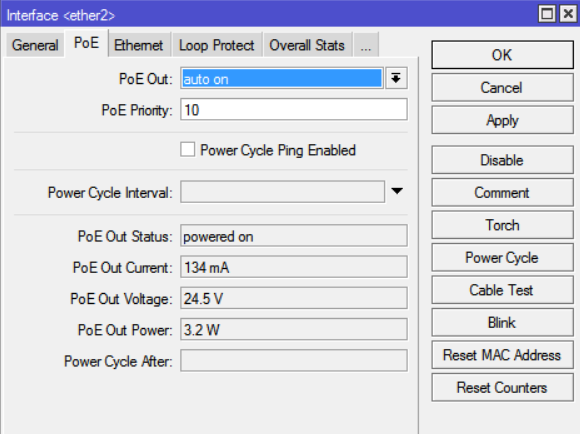
Task: Trigger a Power Cycle on the port
Action: click(502, 258)
